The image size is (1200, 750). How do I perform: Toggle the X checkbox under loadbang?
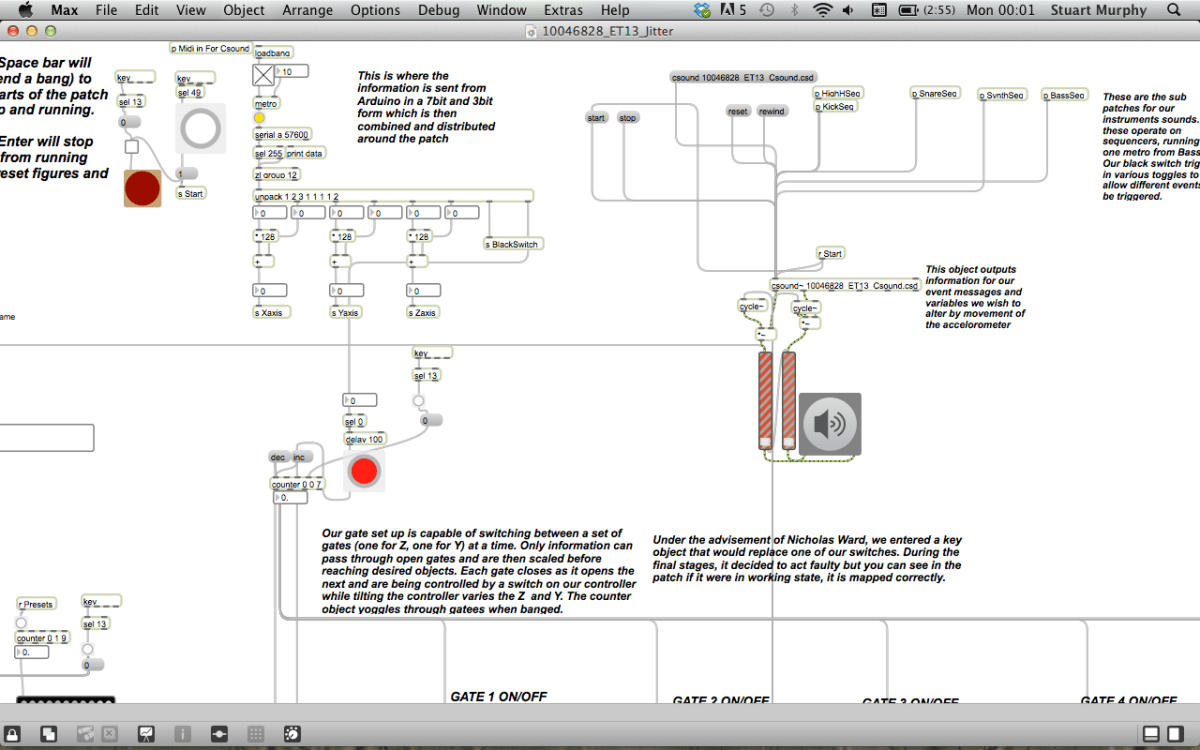coord(262,75)
